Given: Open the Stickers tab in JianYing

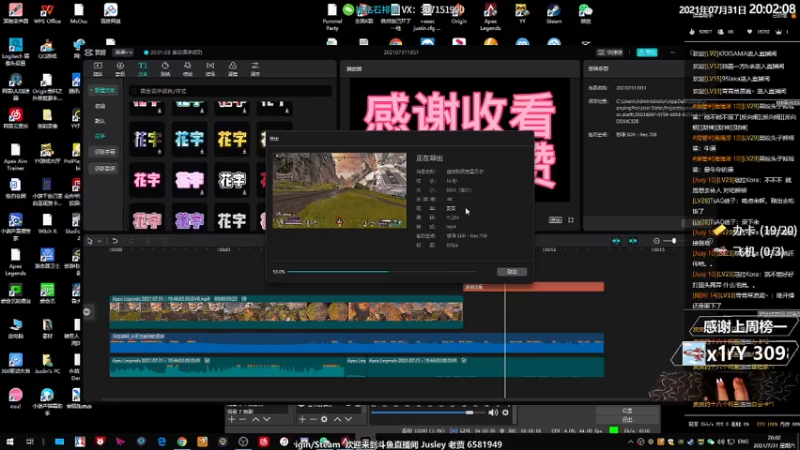Looking at the screenshot, I should pyautogui.click(x=165, y=68).
